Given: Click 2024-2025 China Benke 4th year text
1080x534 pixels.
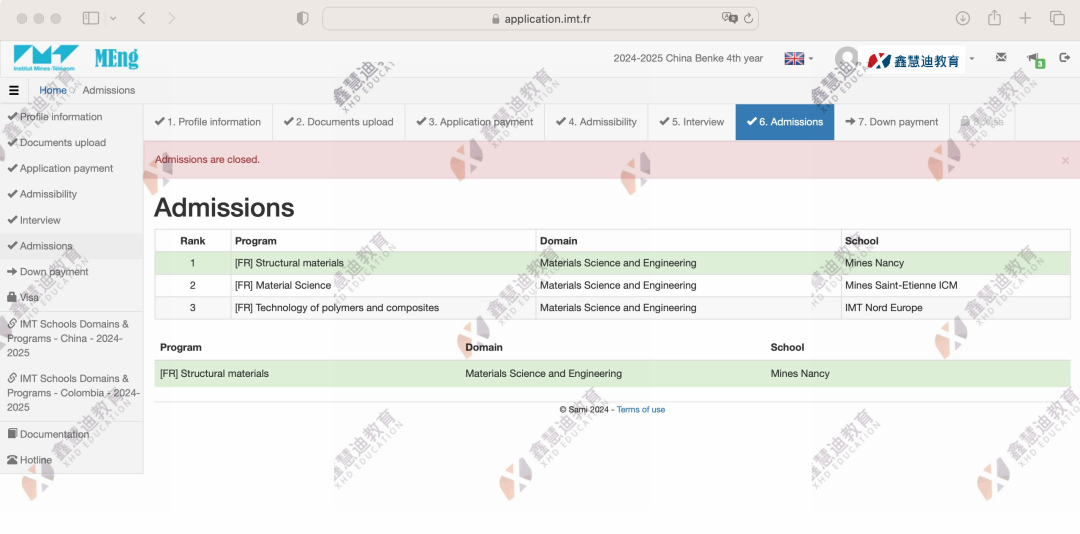Looking at the screenshot, I should (688, 59).
